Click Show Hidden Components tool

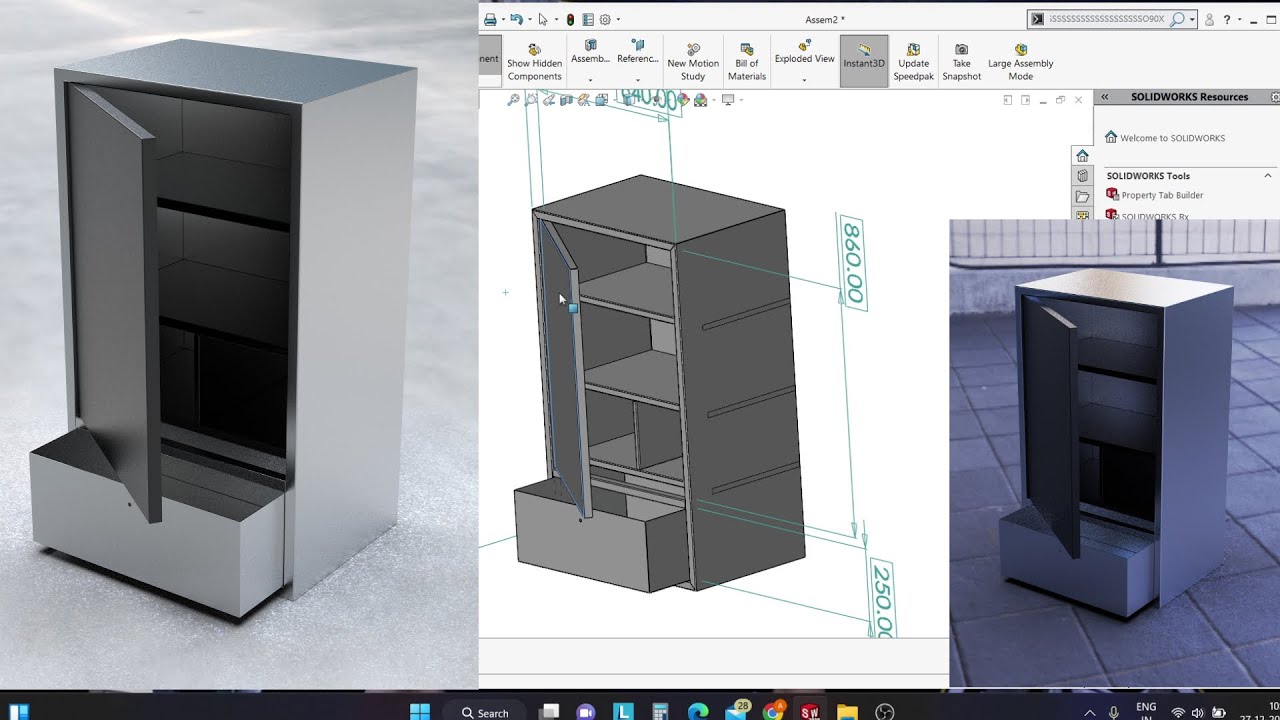point(534,63)
